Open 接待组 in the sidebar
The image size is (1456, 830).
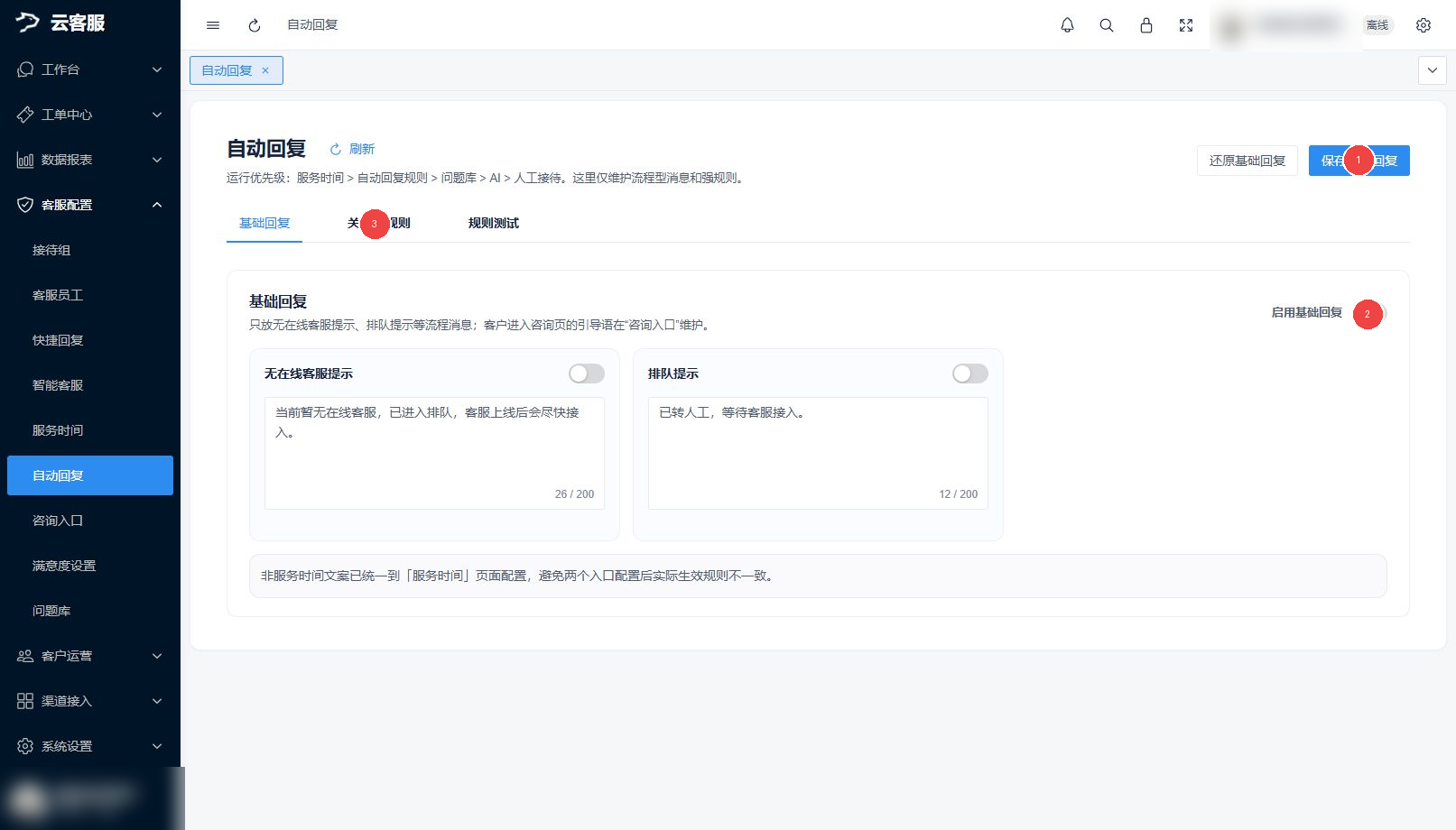[90, 250]
